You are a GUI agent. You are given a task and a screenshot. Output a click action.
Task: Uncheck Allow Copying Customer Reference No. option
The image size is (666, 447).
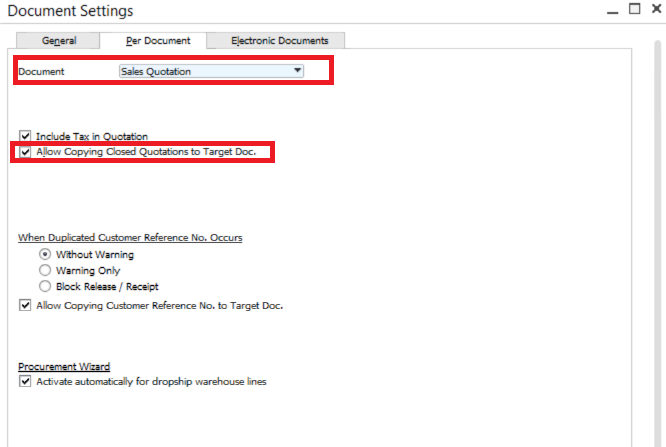[x=25, y=305]
